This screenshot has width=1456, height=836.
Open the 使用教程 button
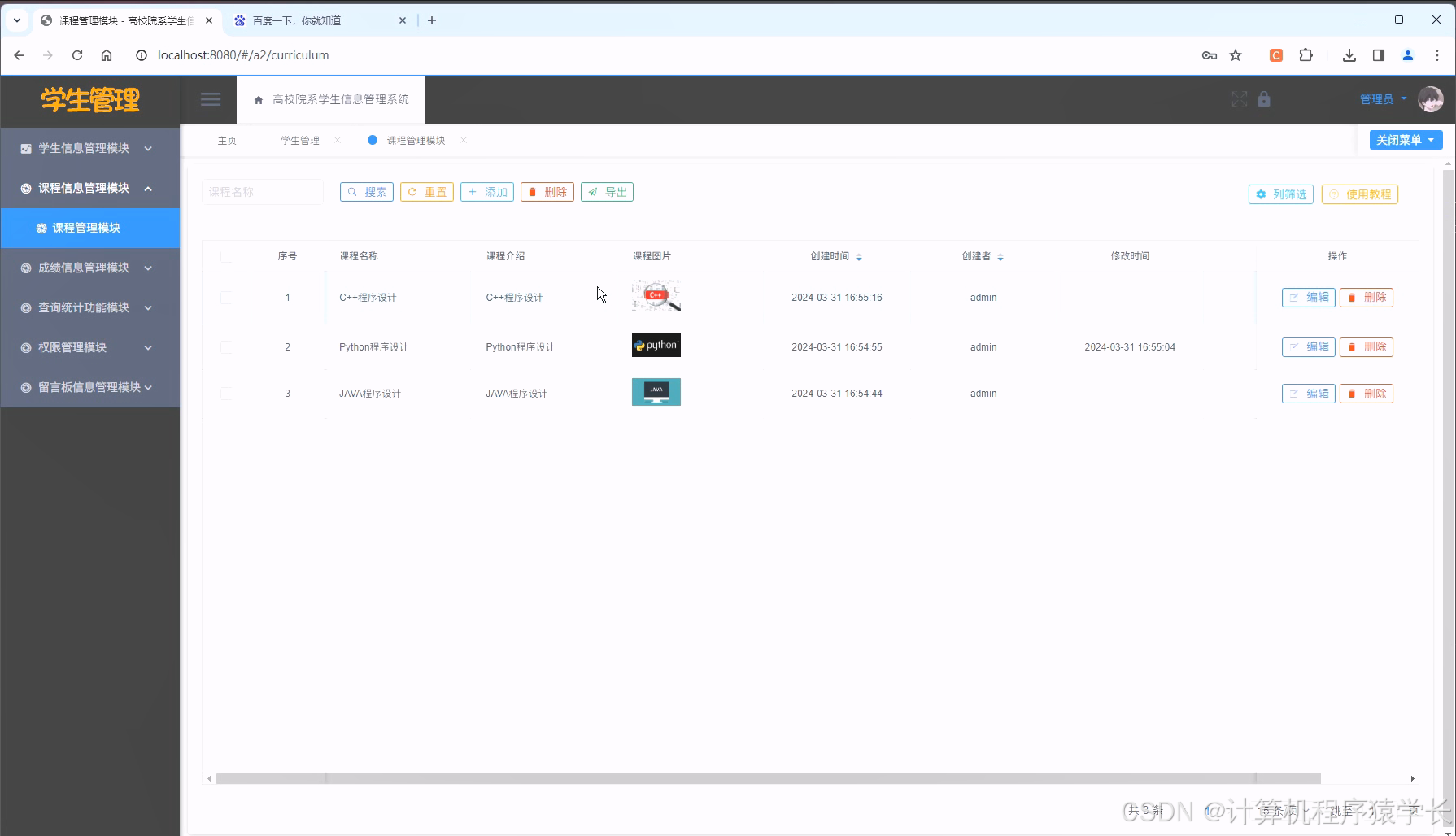[x=1360, y=194]
